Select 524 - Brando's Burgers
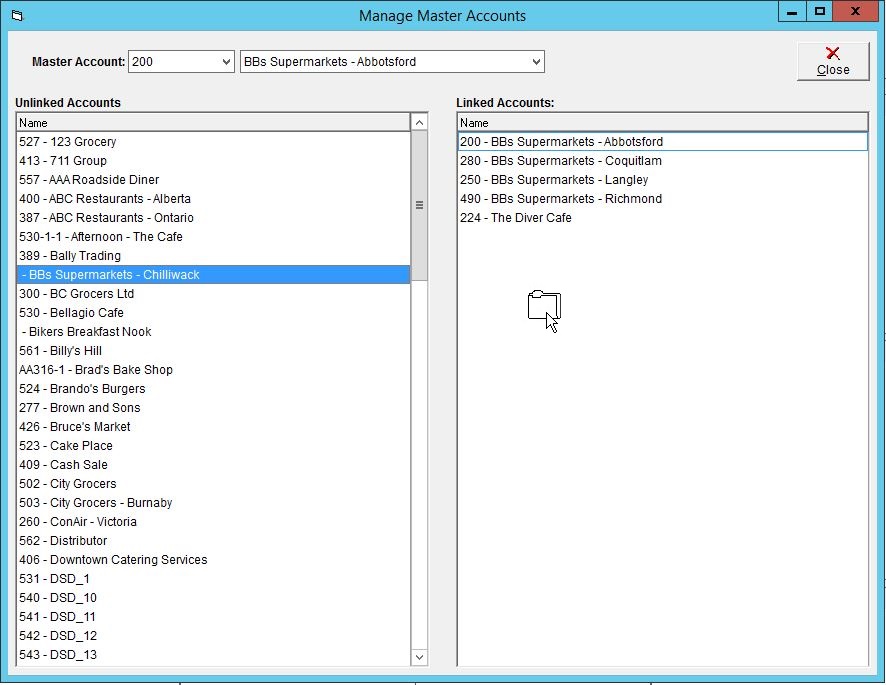 213,389
